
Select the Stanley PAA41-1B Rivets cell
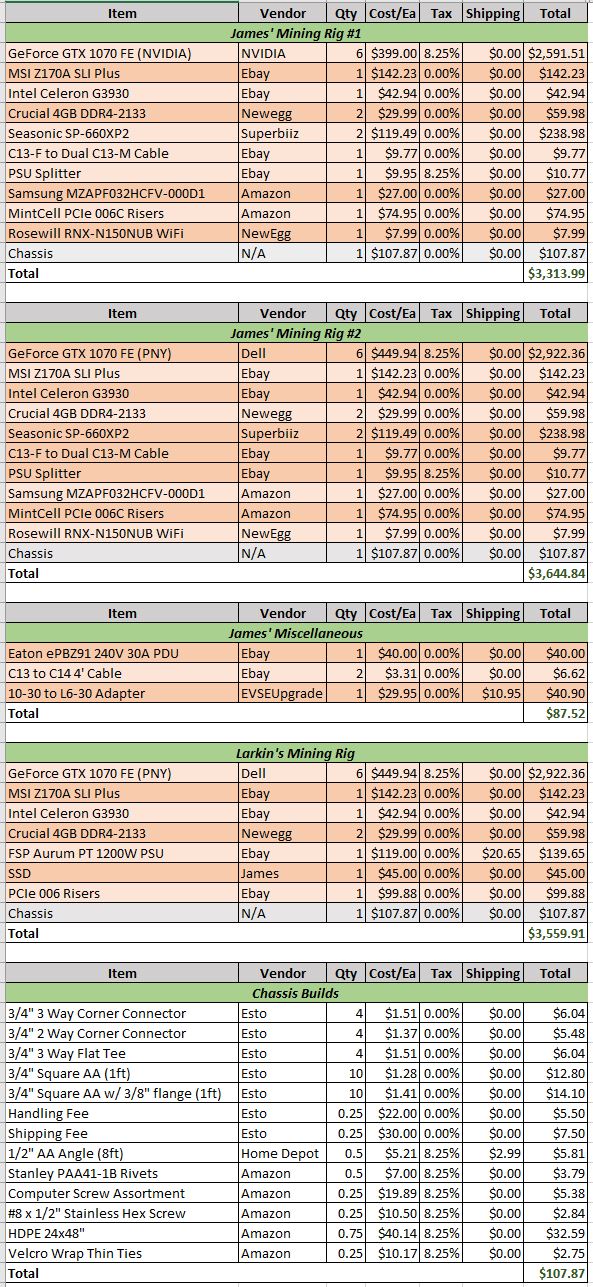pos(121,1173)
